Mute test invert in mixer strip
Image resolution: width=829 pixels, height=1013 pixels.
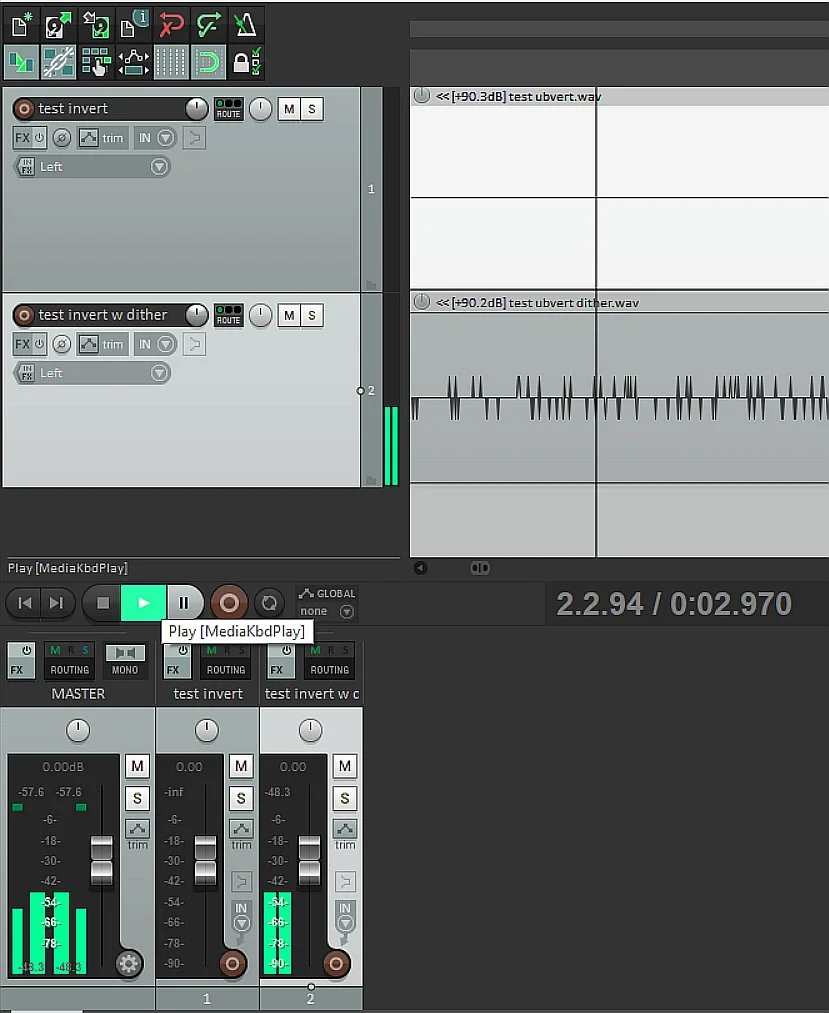pyautogui.click(x=241, y=766)
